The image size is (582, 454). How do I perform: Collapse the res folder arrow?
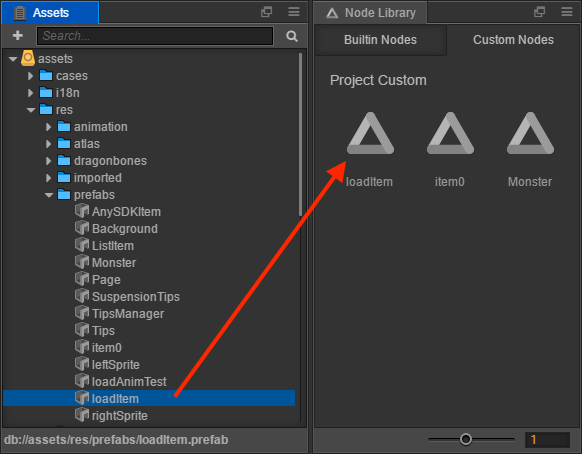pos(31,110)
